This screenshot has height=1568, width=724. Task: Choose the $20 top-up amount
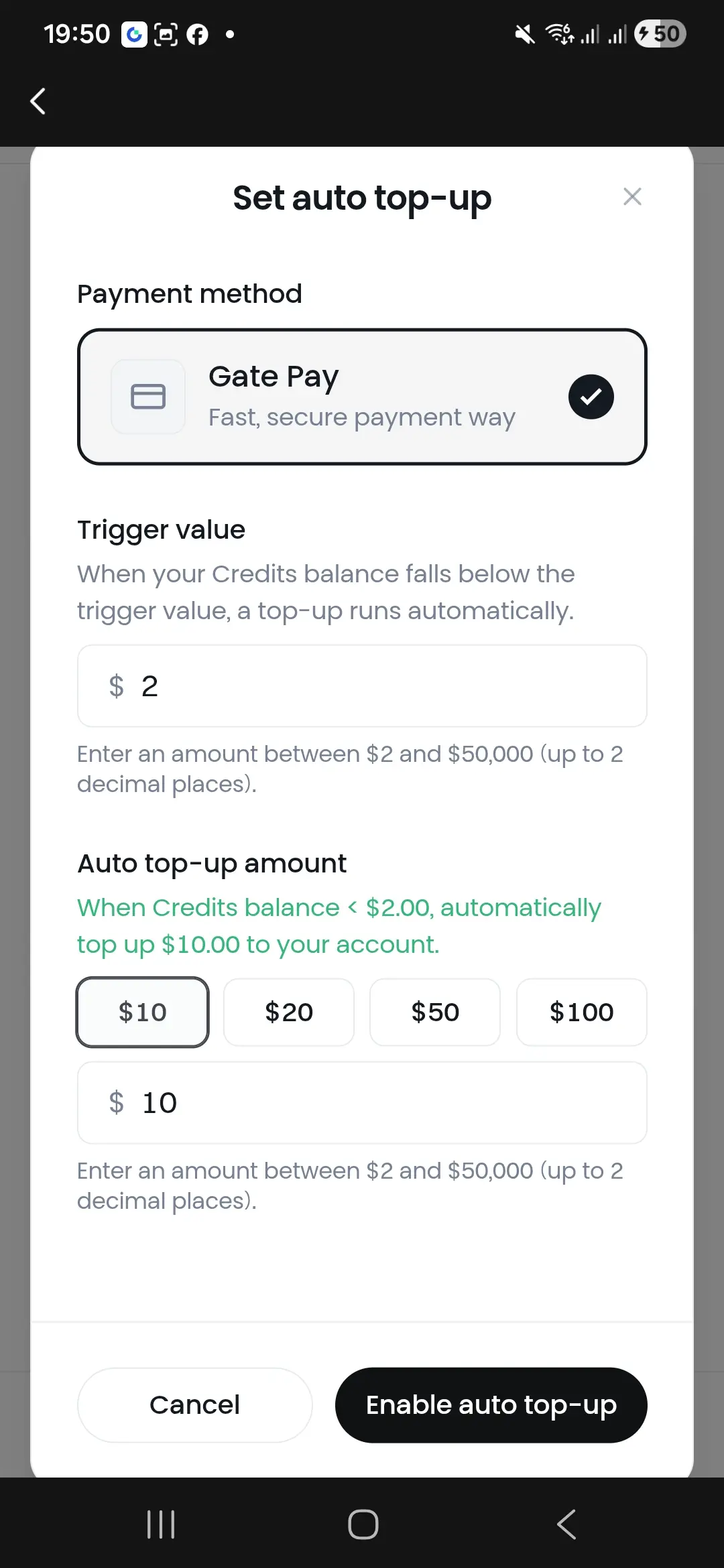[x=289, y=1012]
